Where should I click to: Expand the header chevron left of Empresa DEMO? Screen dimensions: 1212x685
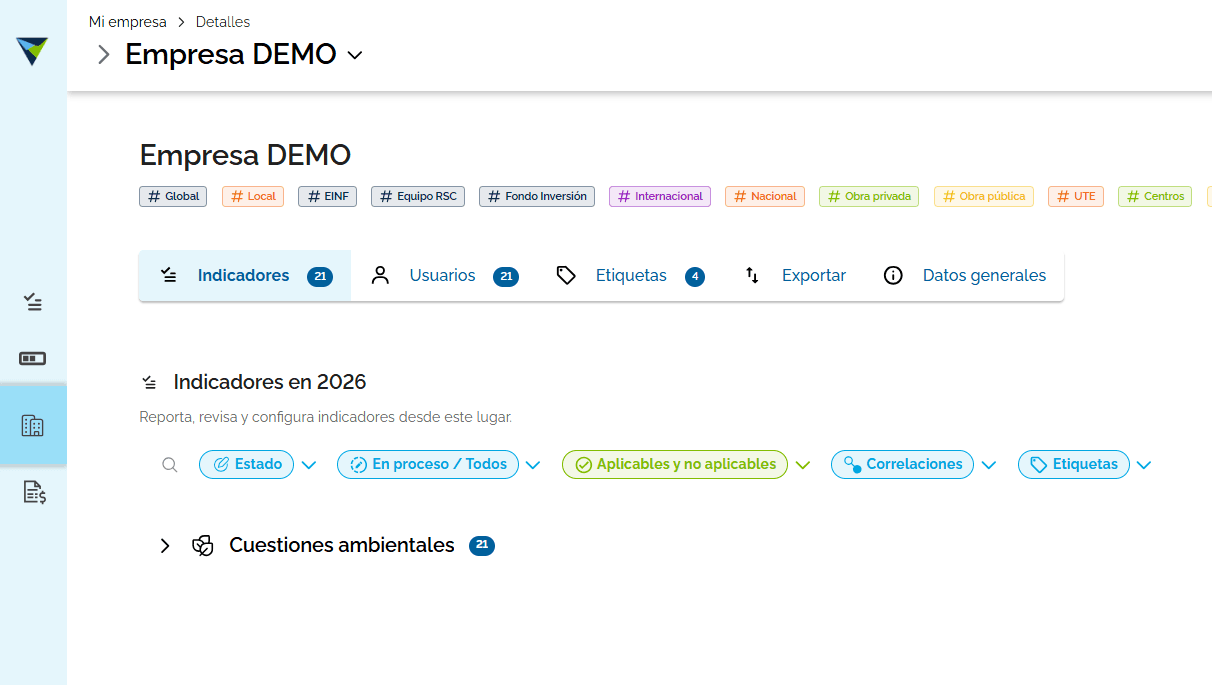click(103, 55)
